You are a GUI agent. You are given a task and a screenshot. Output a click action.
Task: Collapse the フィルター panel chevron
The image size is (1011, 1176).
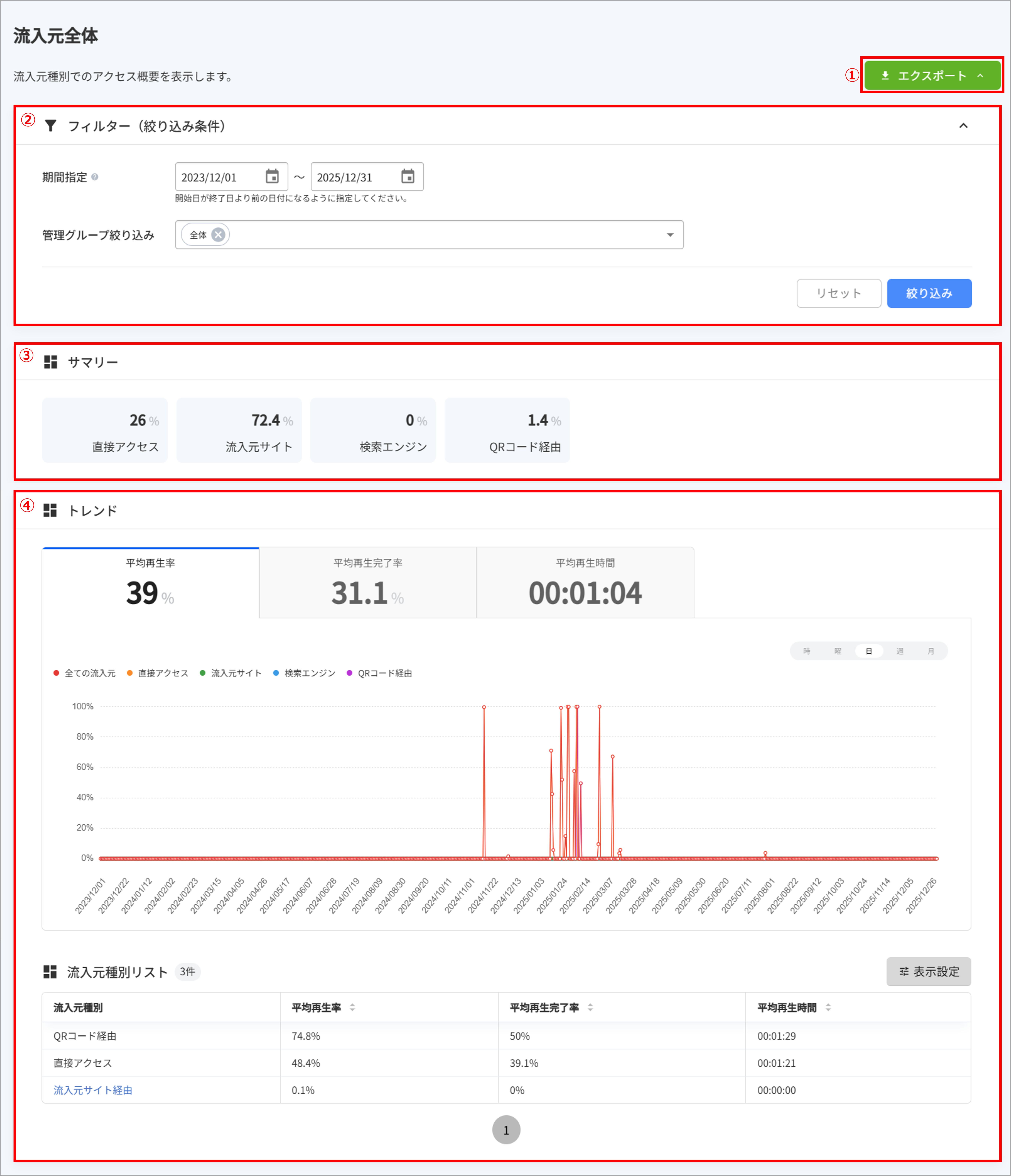point(963,126)
